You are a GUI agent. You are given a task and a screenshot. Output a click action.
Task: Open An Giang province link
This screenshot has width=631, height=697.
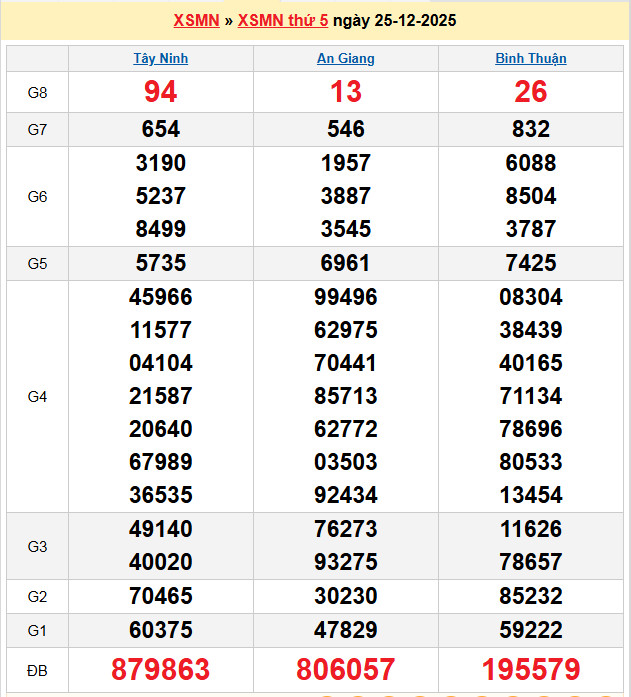[345, 58]
